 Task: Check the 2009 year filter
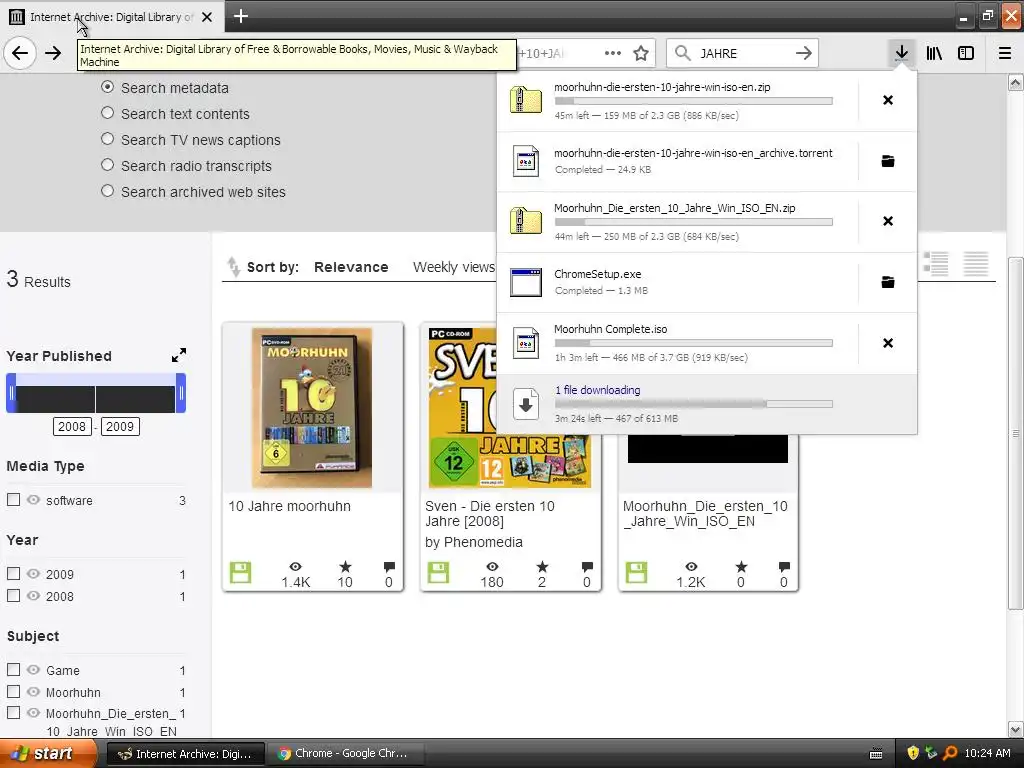13,573
